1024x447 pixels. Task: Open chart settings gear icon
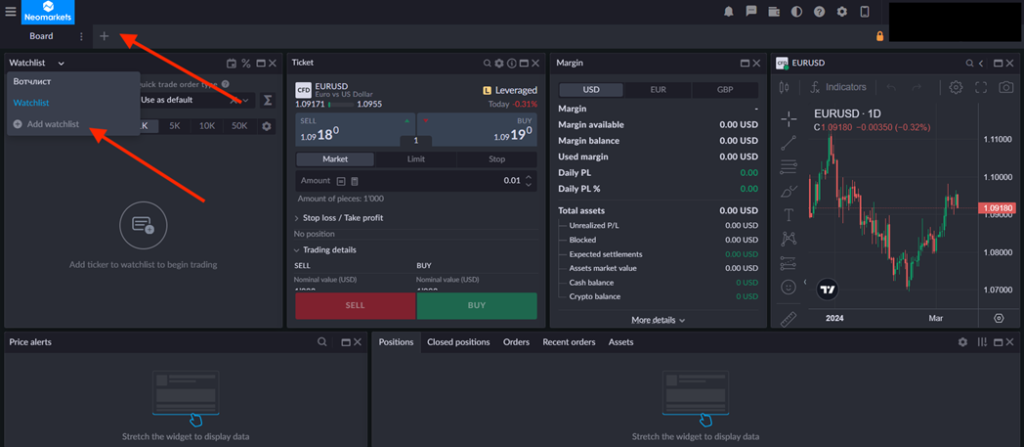coord(956,87)
